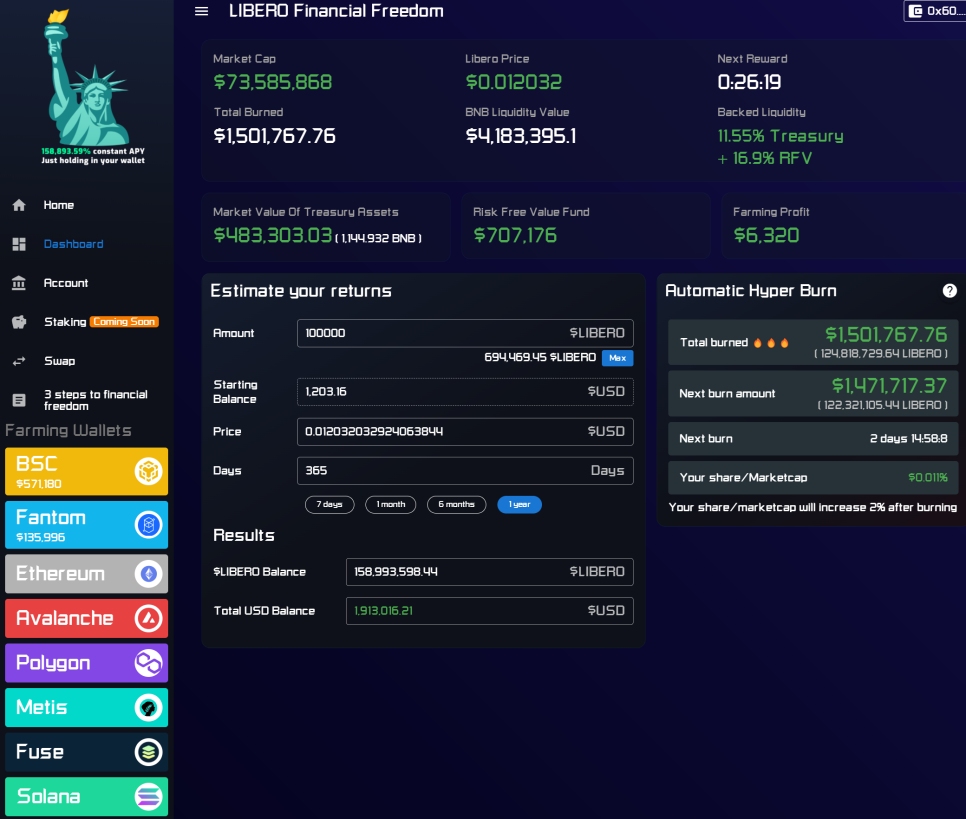Click the Fantom chain logo icon

tap(148, 525)
